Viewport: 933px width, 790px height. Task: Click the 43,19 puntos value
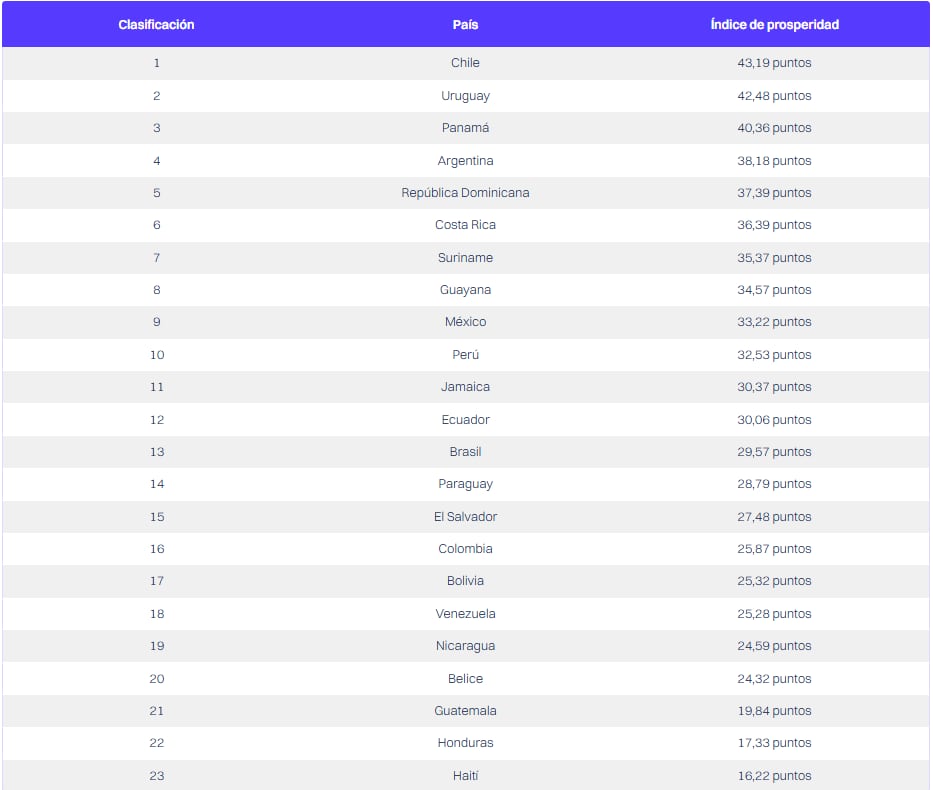(x=774, y=63)
